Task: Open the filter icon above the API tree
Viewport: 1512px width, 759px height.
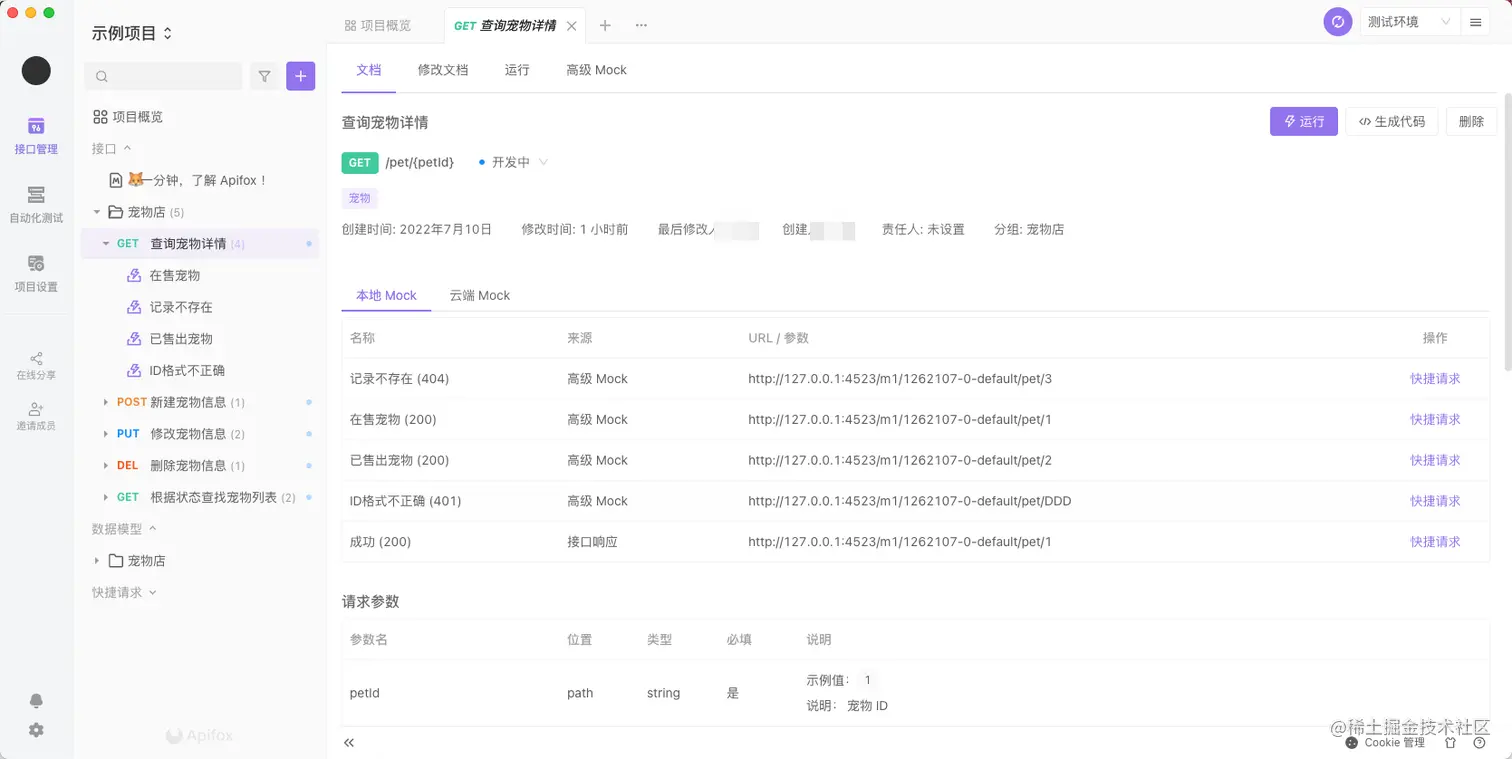Action: click(265, 76)
